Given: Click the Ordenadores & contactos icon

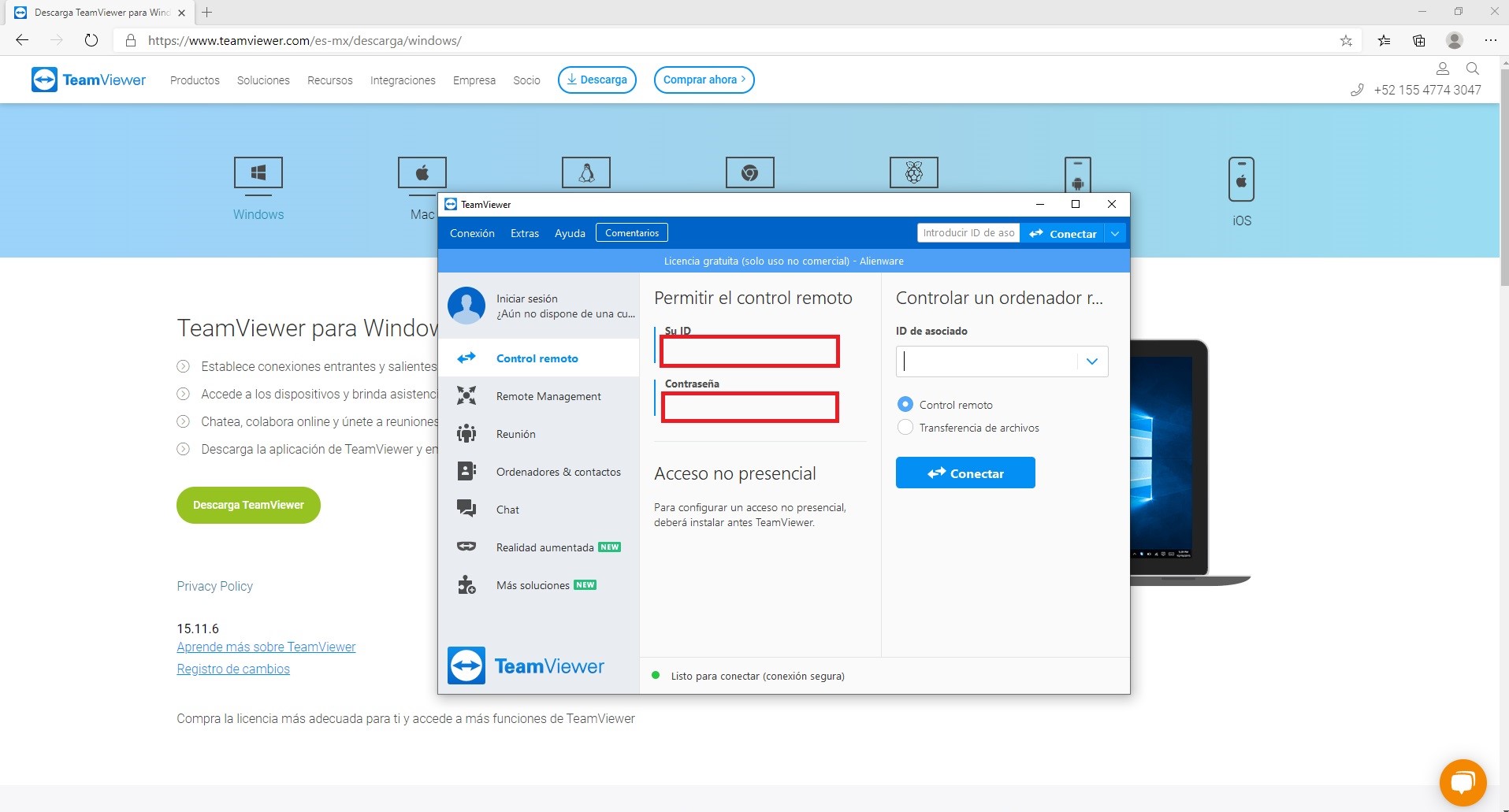Looking at the screenshot, I should (x=466, y=471).
